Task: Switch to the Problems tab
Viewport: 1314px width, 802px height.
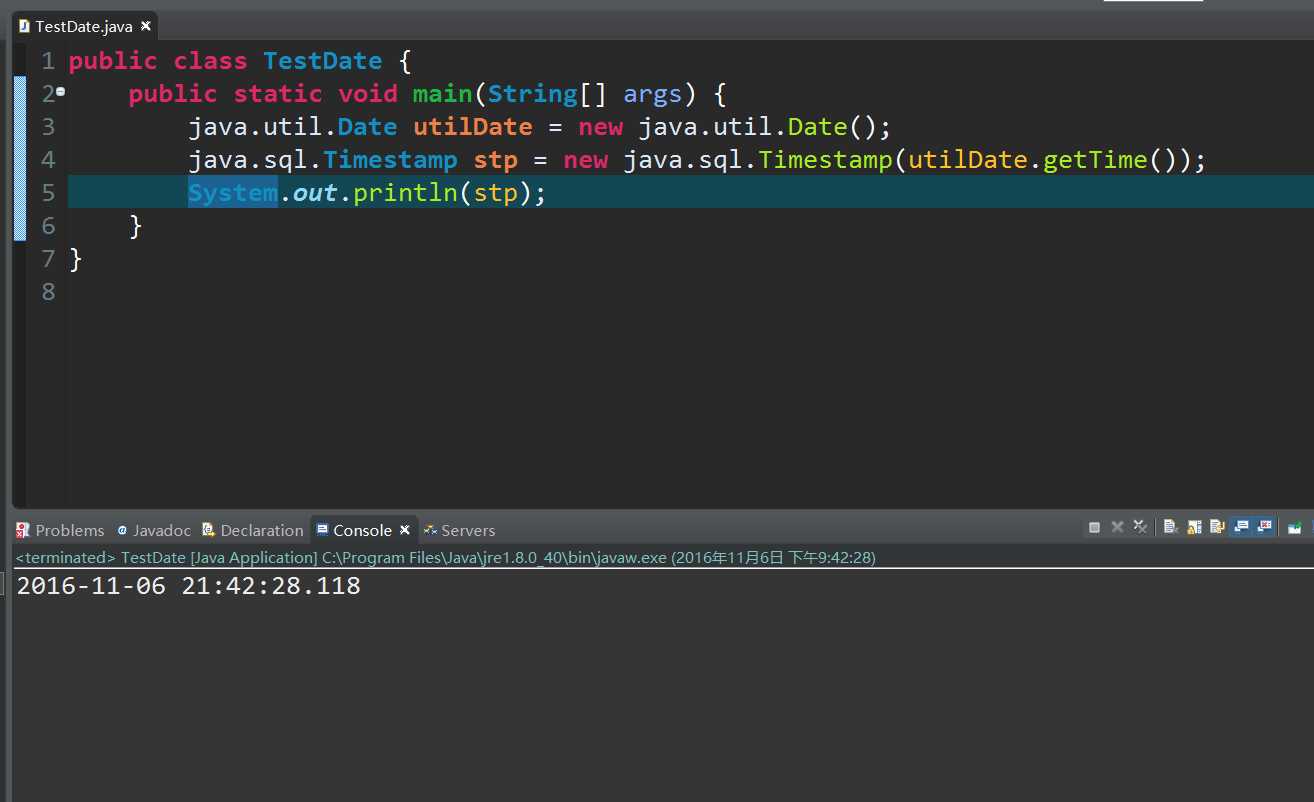Action: 60,530
